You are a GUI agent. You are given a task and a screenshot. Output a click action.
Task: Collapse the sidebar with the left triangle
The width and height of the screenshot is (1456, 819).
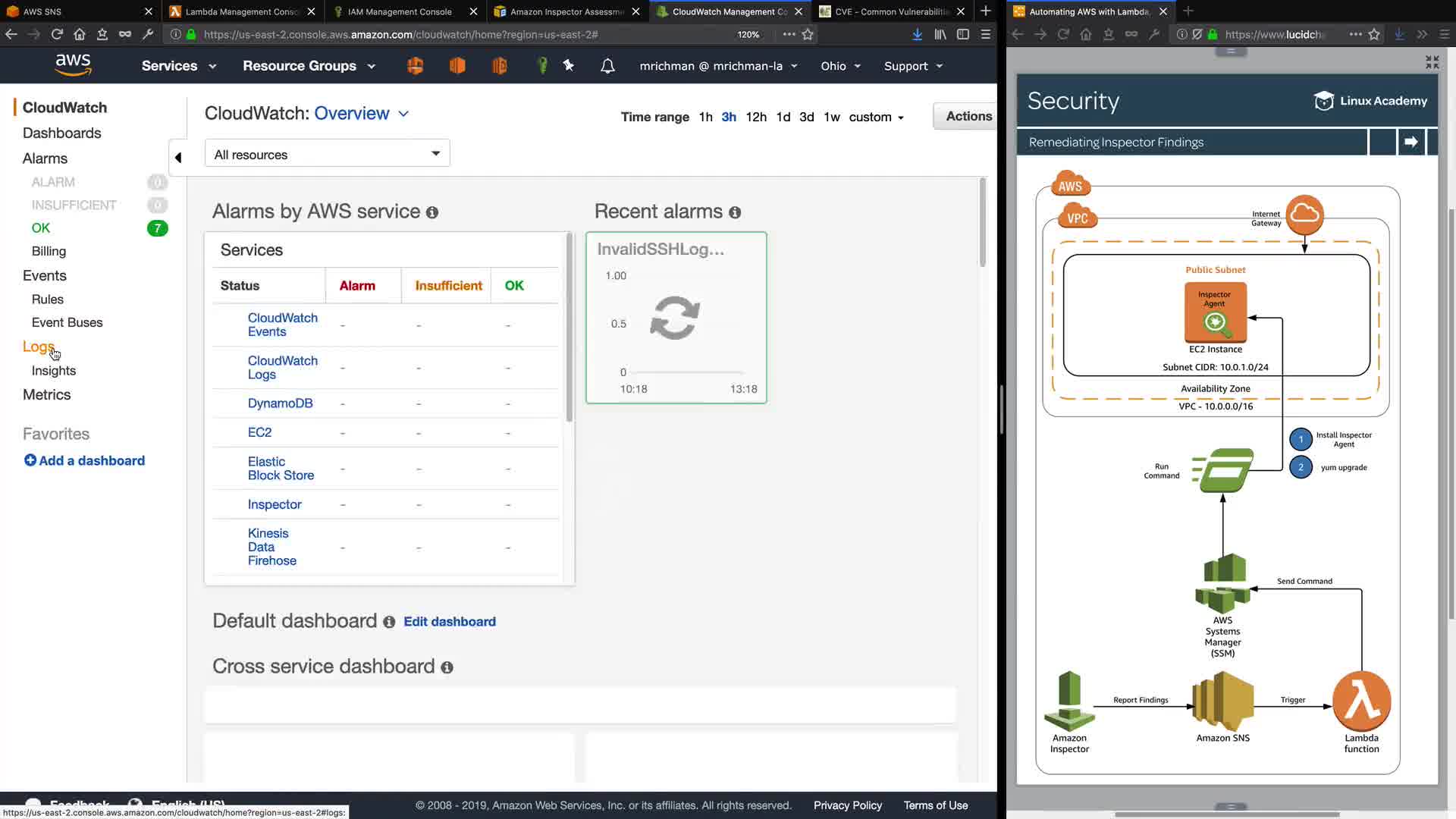pos(178,158)
